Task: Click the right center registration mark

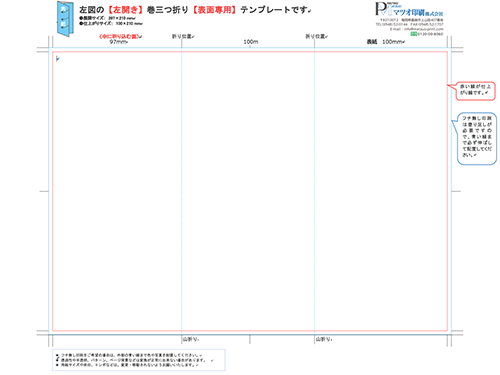Action: point(456,191)
